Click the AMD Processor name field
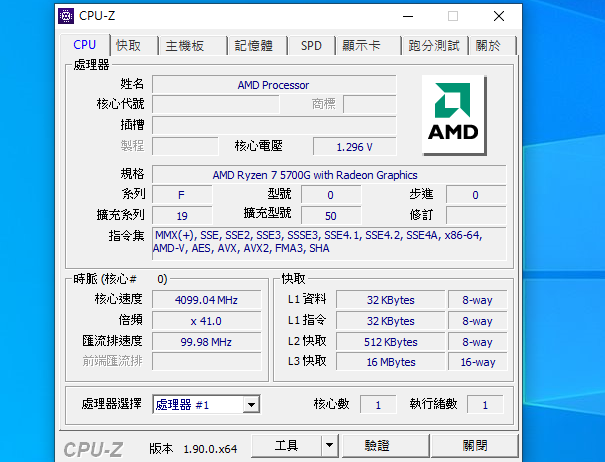 pos(274,85)
